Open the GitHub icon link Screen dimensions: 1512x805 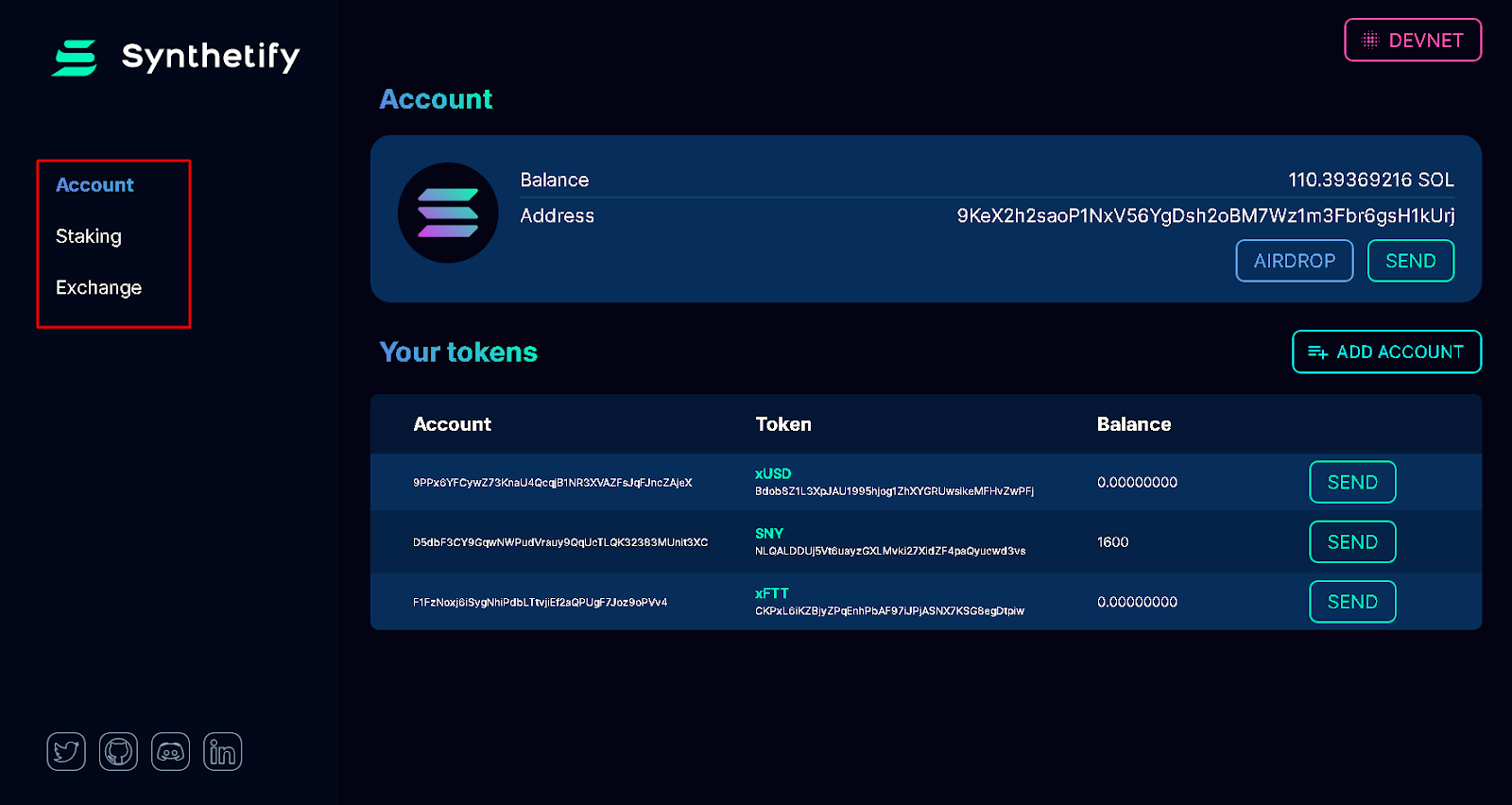(x=118, y=752)
